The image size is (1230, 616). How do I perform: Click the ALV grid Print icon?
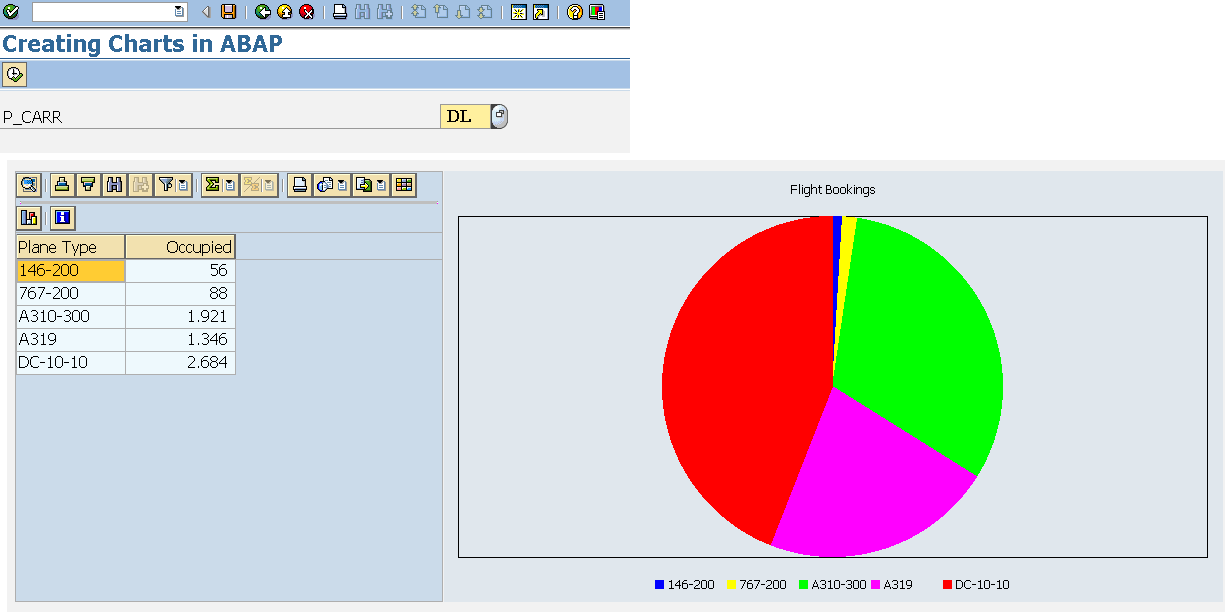[299, 184]
